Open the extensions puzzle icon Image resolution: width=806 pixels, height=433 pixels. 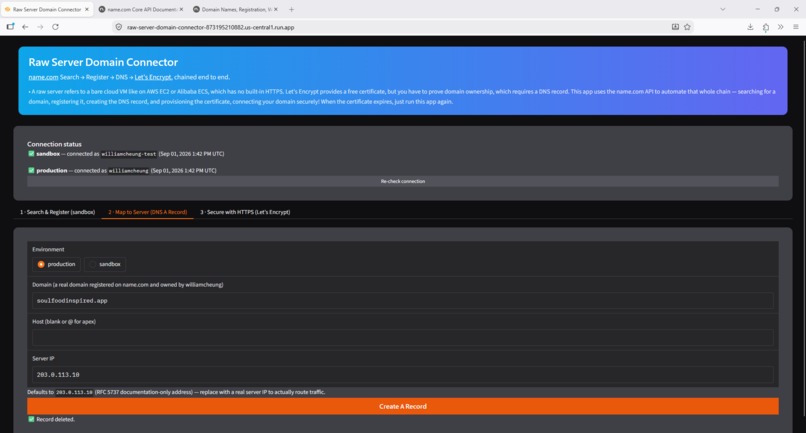click(x=766, y=27)
